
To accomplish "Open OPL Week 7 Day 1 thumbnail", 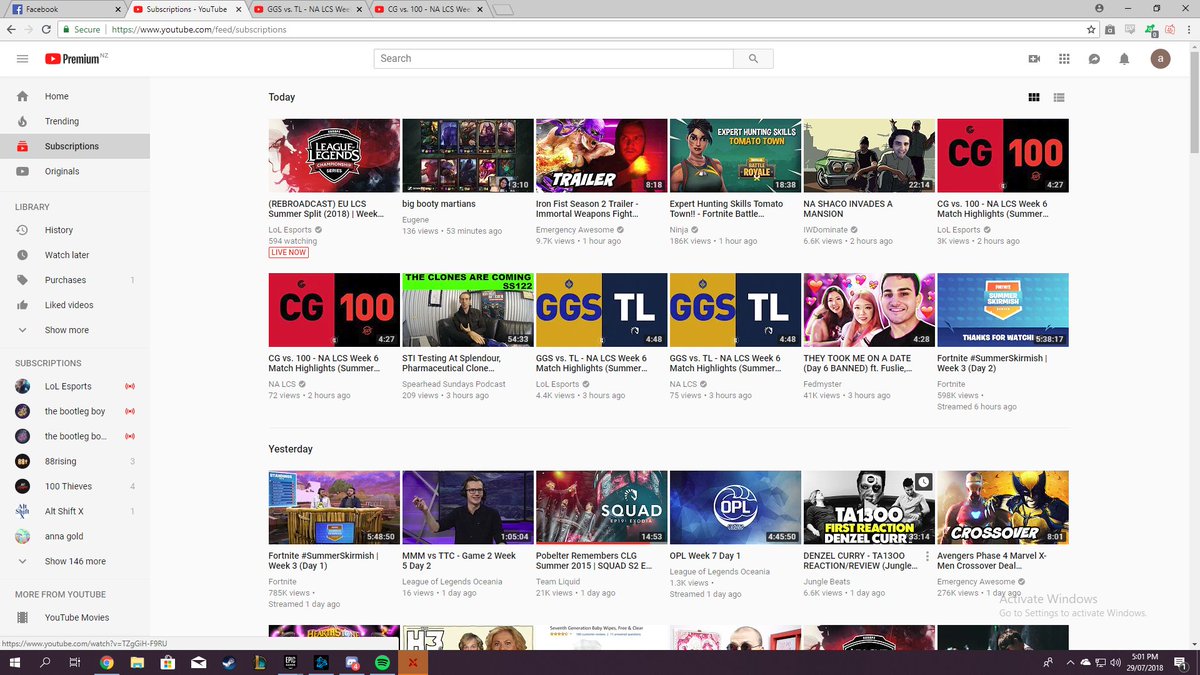I will [735, 508].
